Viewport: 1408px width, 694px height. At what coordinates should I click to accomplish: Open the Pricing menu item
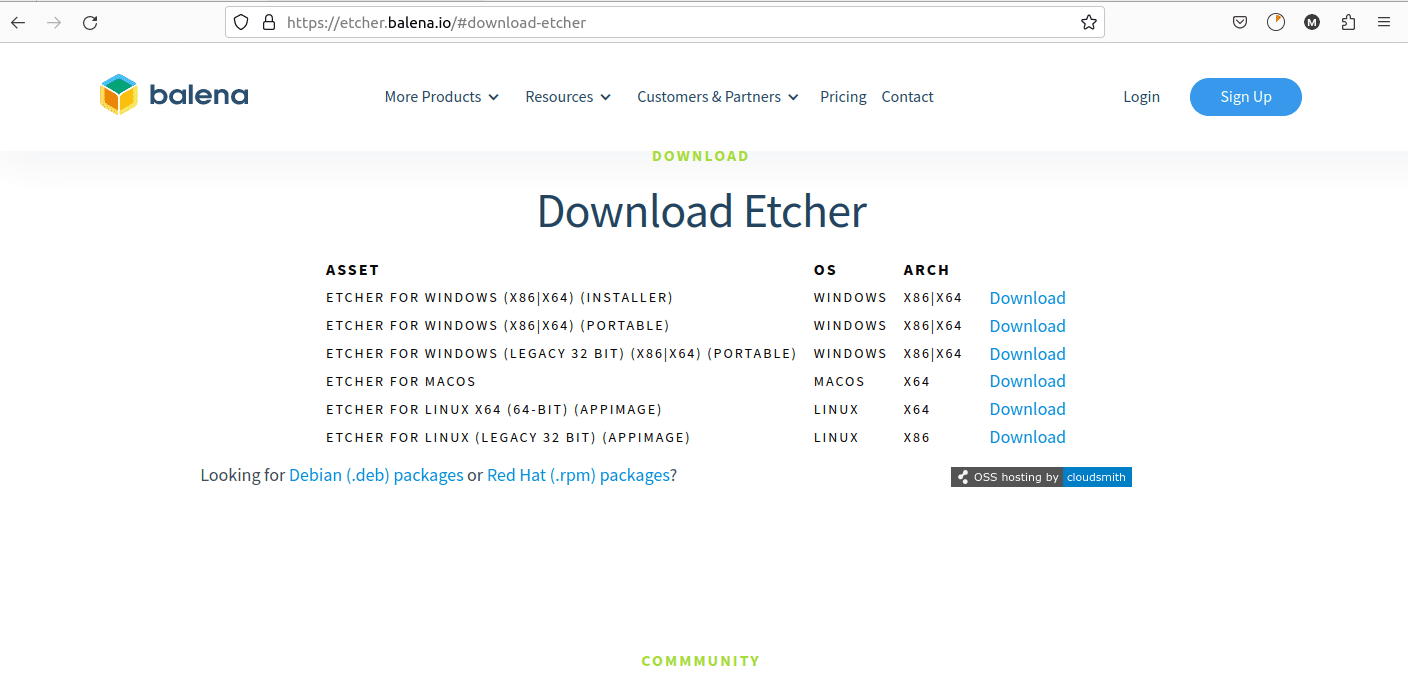(843, 97)
